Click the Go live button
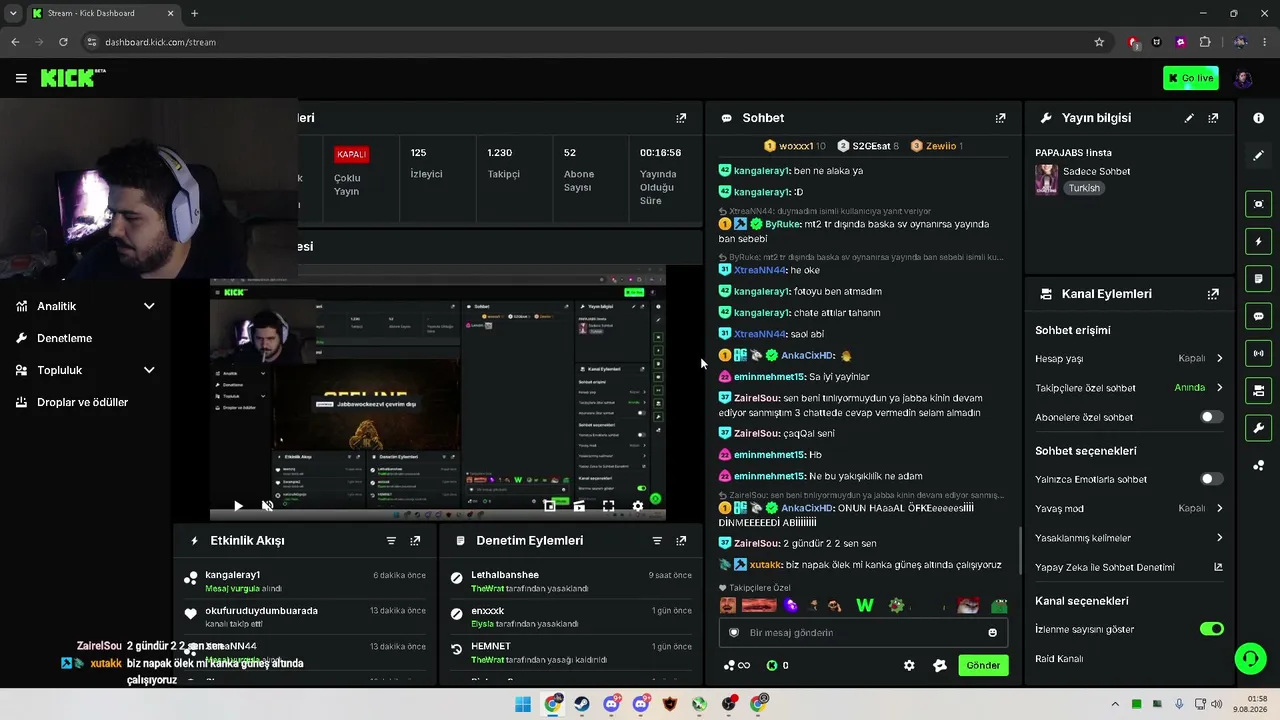The width and height of the screenshot is (1280, 720). click(x=1191, y=78)
